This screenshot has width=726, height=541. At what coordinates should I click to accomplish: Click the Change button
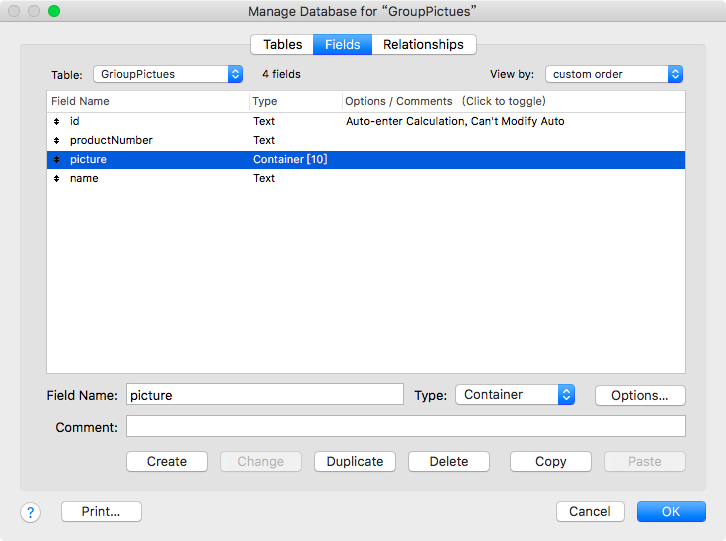[x=261, y=462]
